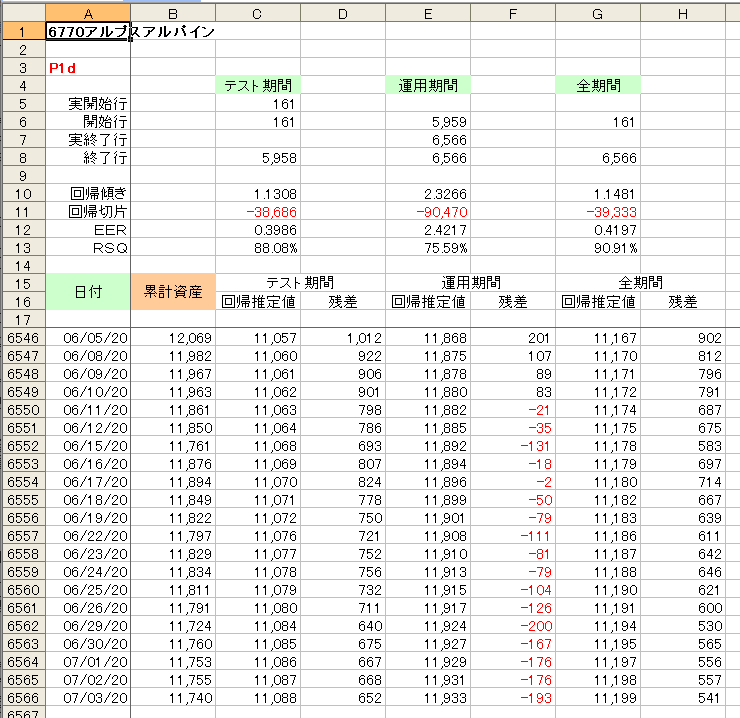This screenshot has height=718, width=740.
Task: Click the 全期間 heading in row 15
Action: coord(641,283)
